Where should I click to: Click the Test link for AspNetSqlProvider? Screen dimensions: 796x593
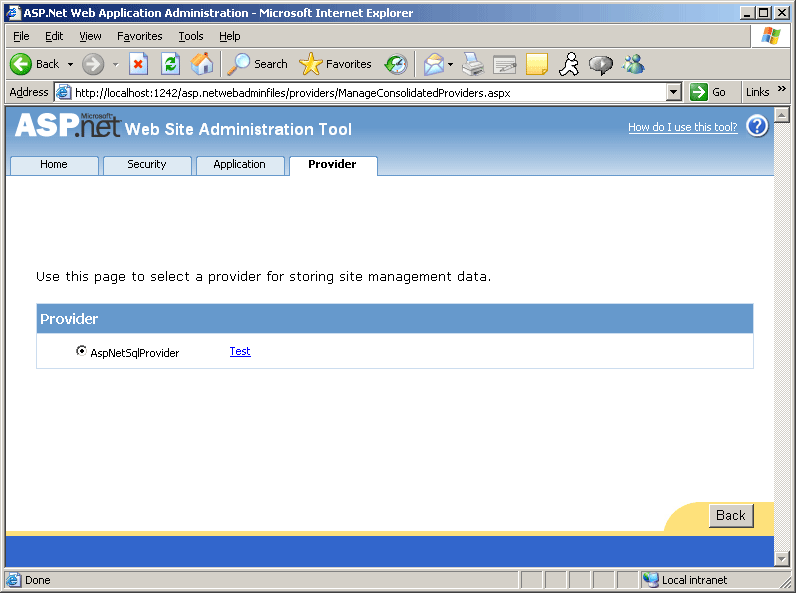[240, 351]
